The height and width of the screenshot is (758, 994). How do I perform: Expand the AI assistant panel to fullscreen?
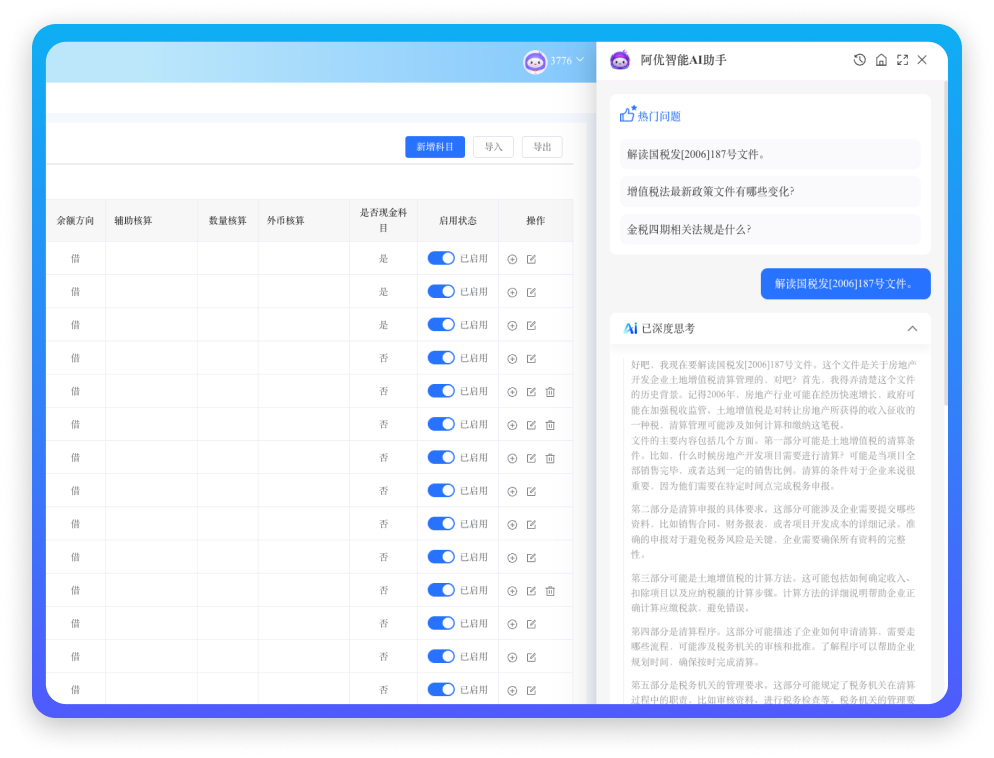[x=902, y=60]
